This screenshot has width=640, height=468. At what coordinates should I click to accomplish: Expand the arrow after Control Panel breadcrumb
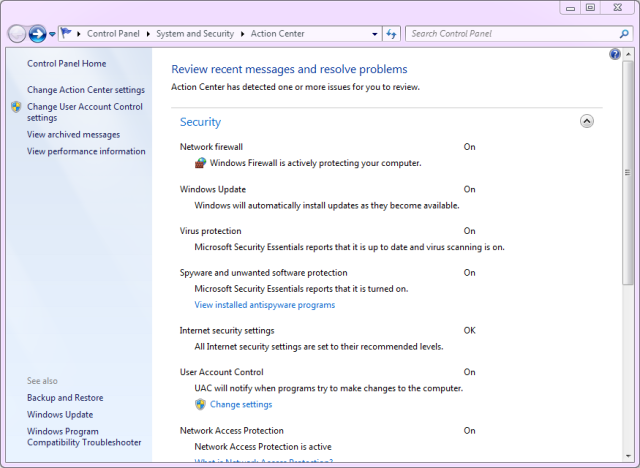click(x=148, y=34)
